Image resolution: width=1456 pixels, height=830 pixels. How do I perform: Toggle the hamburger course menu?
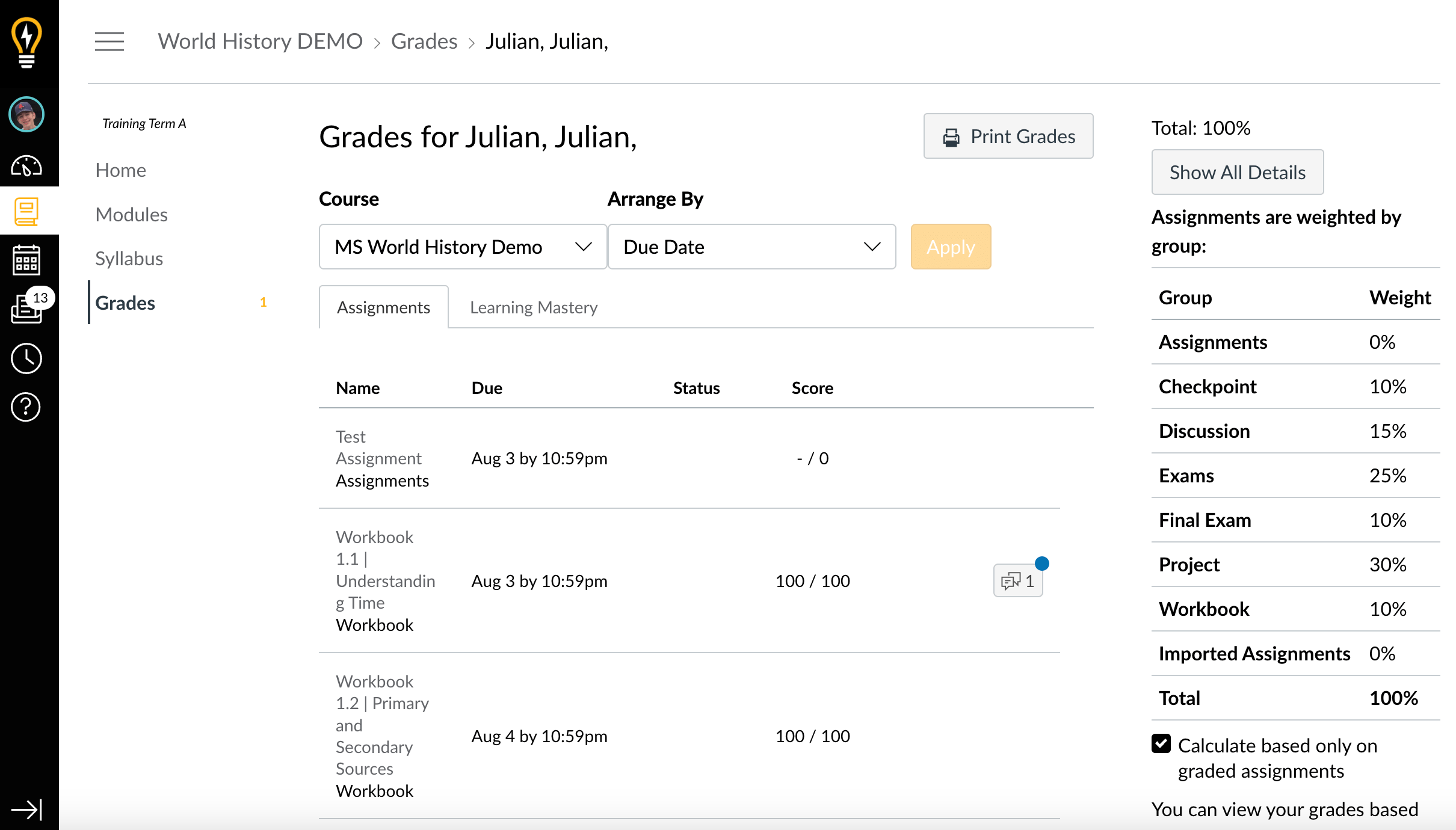click(110, 41)
